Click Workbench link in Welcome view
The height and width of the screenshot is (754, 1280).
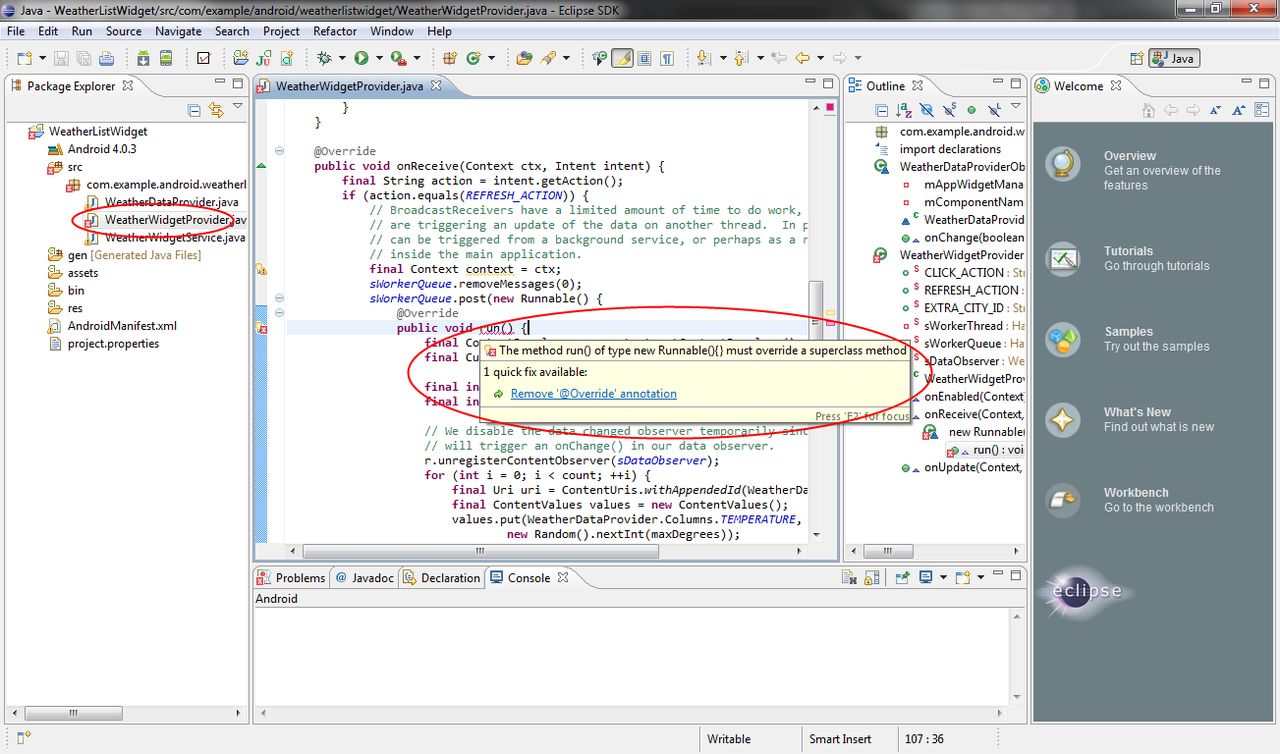(x=1136, y=493)
